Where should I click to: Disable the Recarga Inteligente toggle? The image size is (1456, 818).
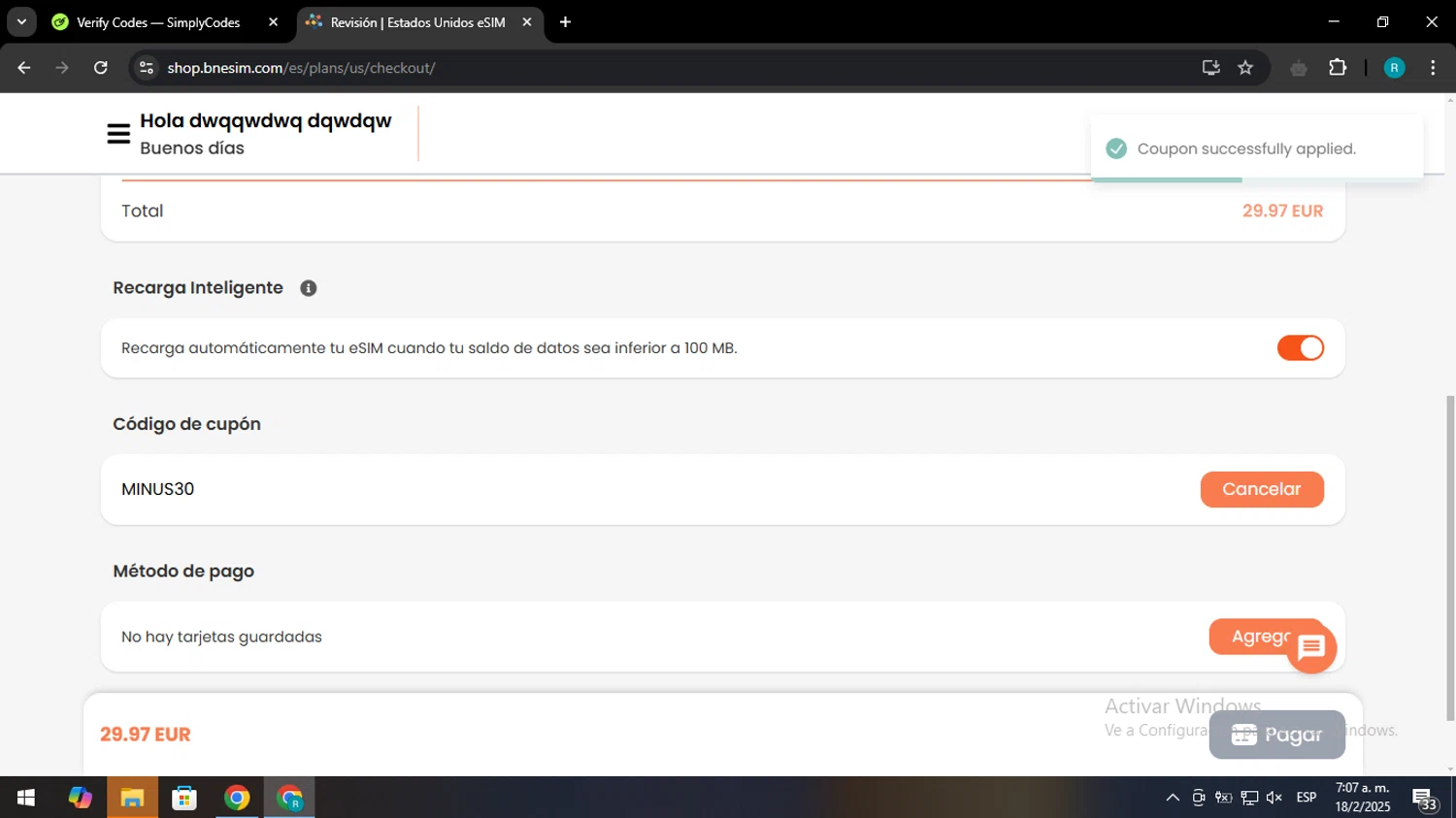1301,348
